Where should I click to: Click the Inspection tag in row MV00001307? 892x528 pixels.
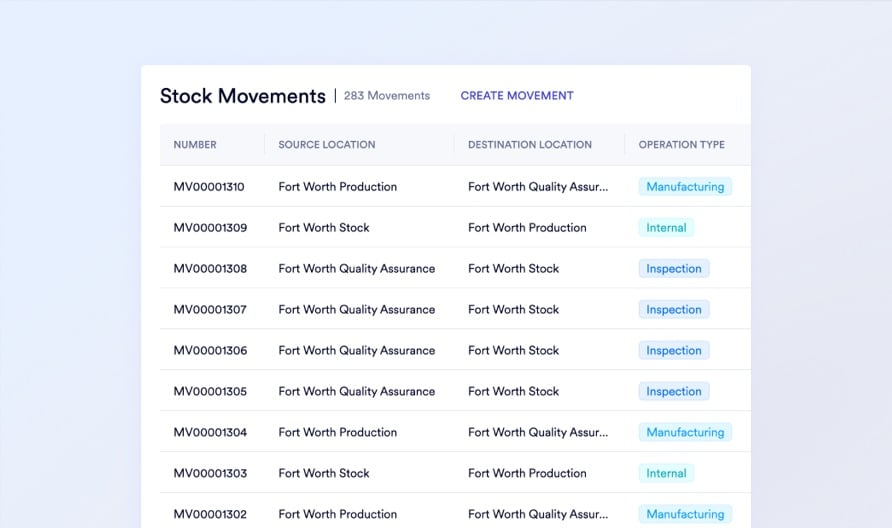[x=674, y=310]
